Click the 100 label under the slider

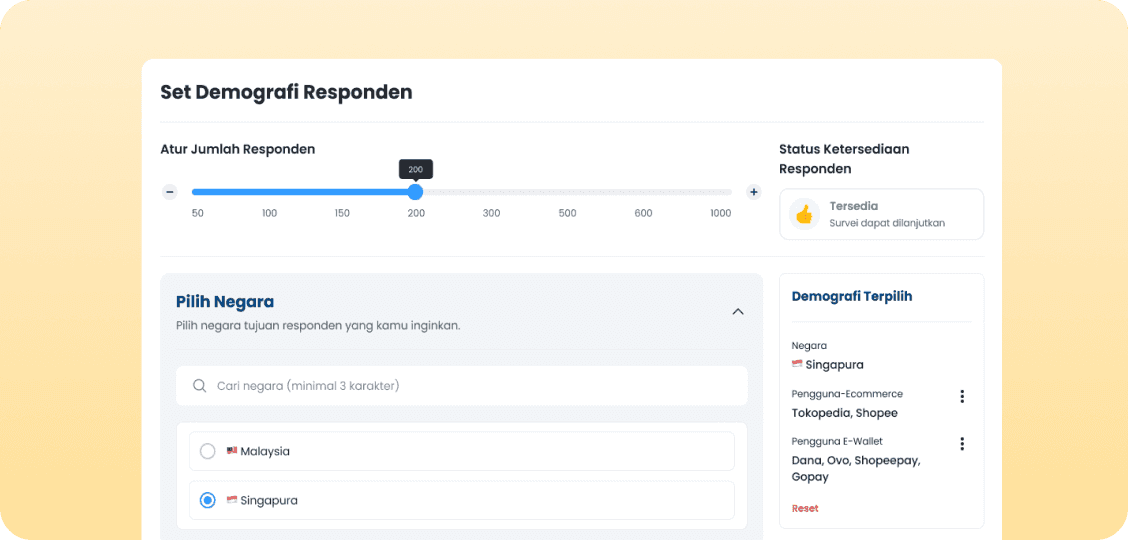[270, 214]
